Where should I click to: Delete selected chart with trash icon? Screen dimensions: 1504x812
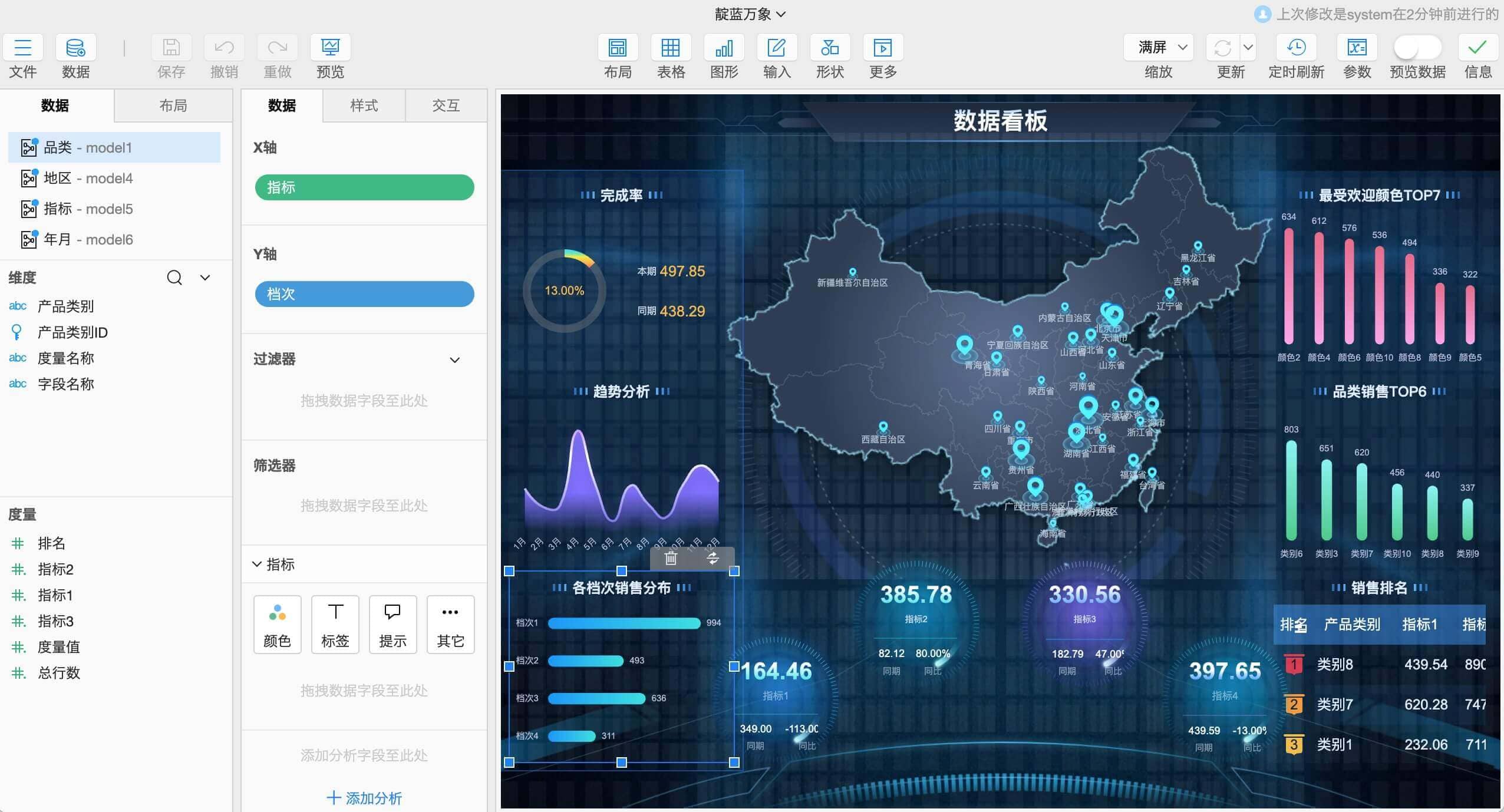[x=671, y=558]
